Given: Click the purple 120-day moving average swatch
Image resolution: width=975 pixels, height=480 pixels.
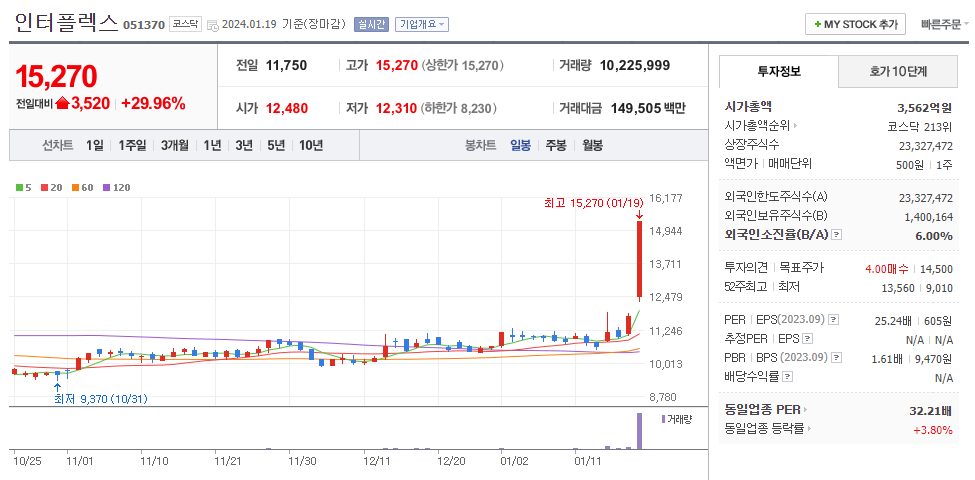Looking at the screenshot, I should click(x=106, y=187).
